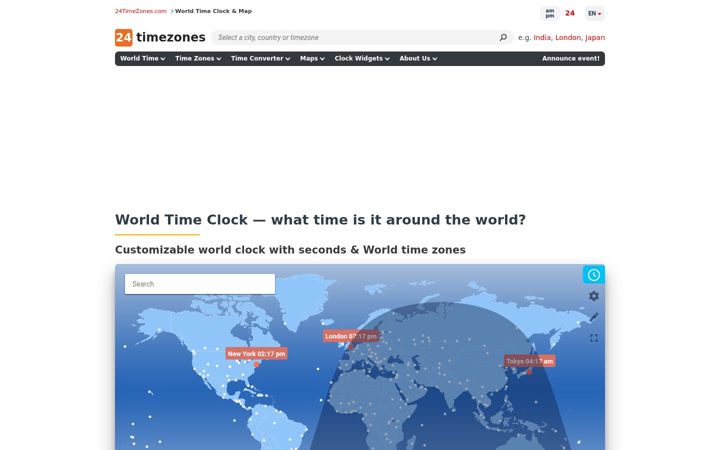
Task: Open the 24TimeZones.com breadcrumb link
Action: 141,11
